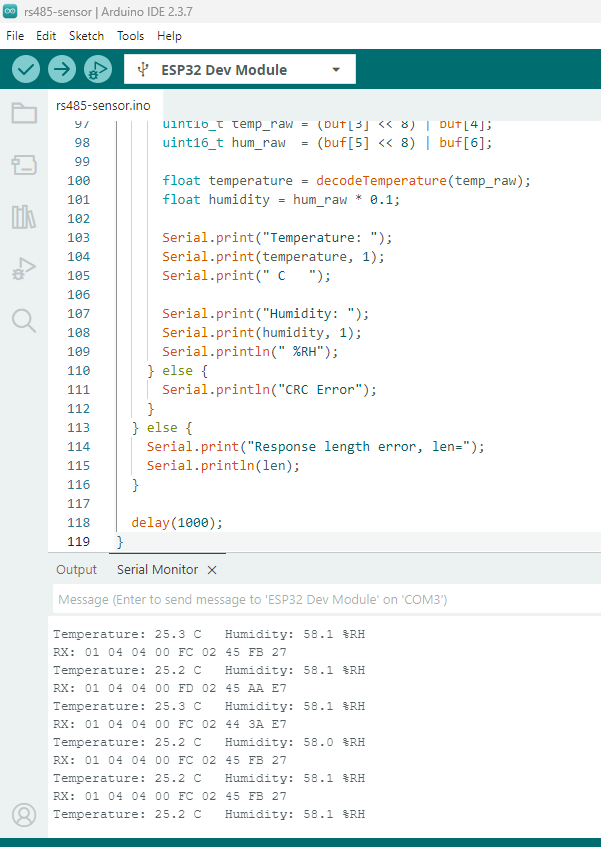This screenshot has height=847, width=601.
Task: Close the Serial Monitor tab
Action: click(212, 569)
